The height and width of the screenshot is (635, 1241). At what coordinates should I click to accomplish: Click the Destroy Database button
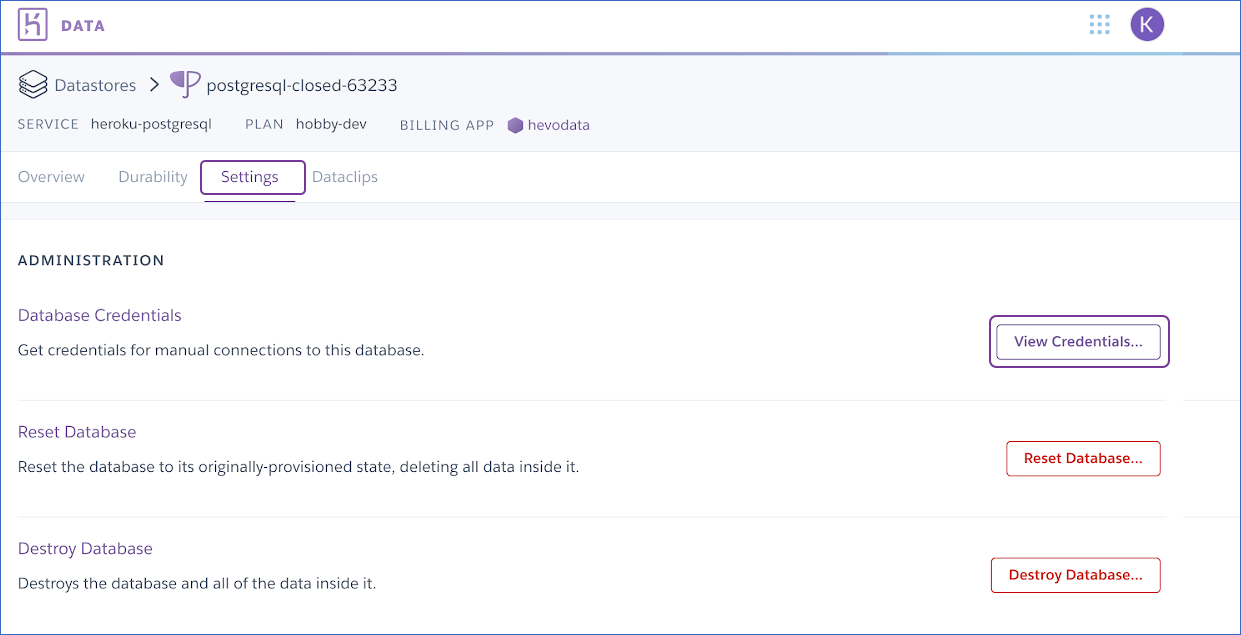click(x=1076, y=575)
